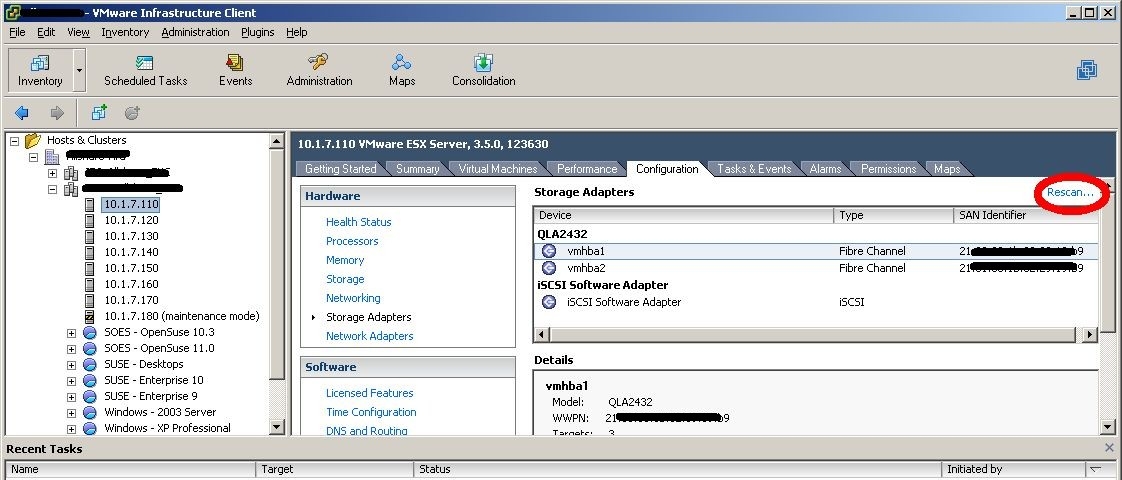Switch to the Permissions tab
This screenshot has width=1122, height=480.
tap(889, 169)
